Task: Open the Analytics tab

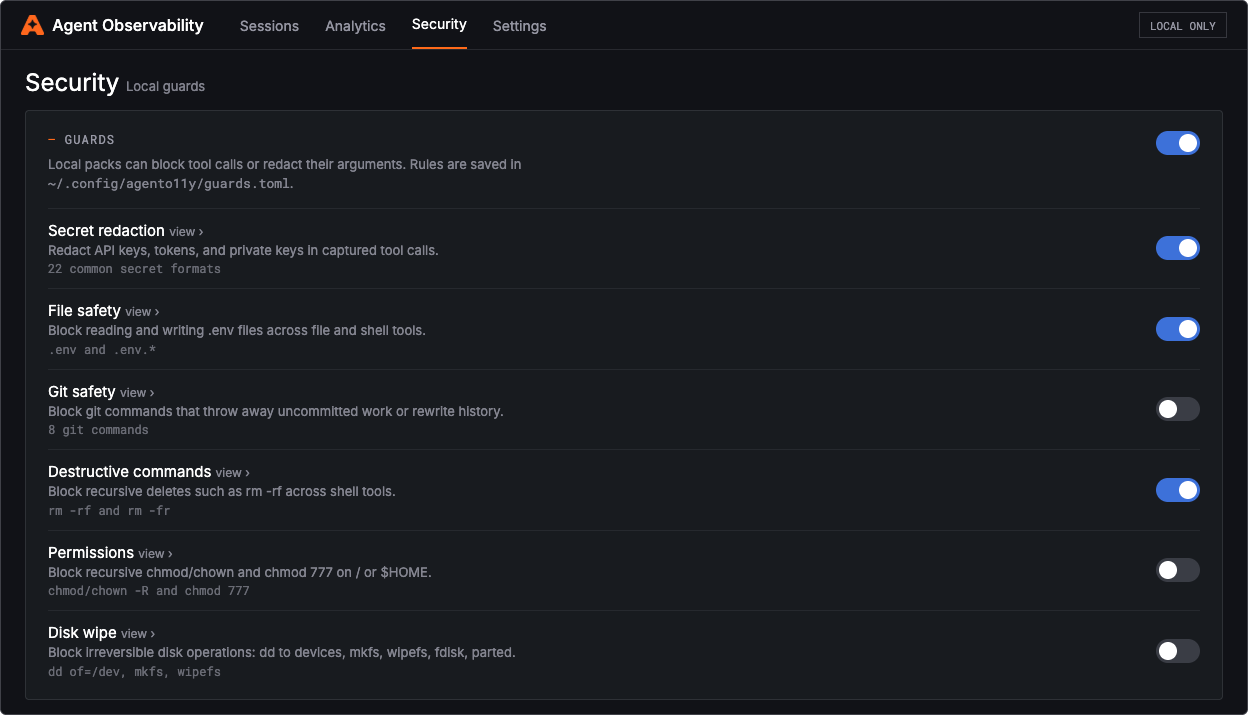Action: [355, 26]
